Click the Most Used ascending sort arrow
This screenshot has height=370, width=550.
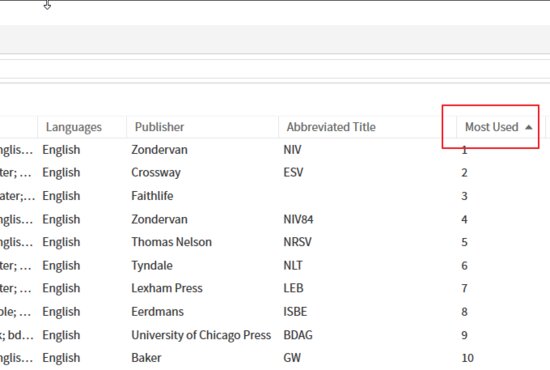tap(529, 127)
